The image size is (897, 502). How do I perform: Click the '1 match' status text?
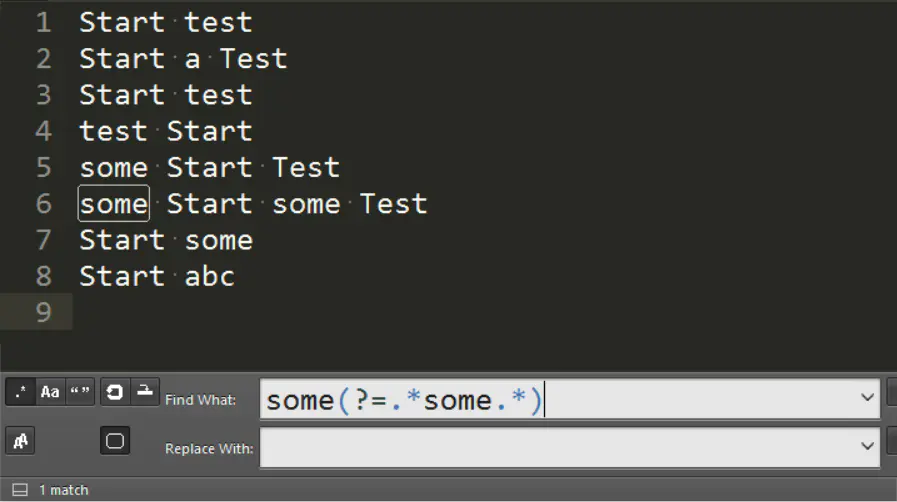[63, 490]
